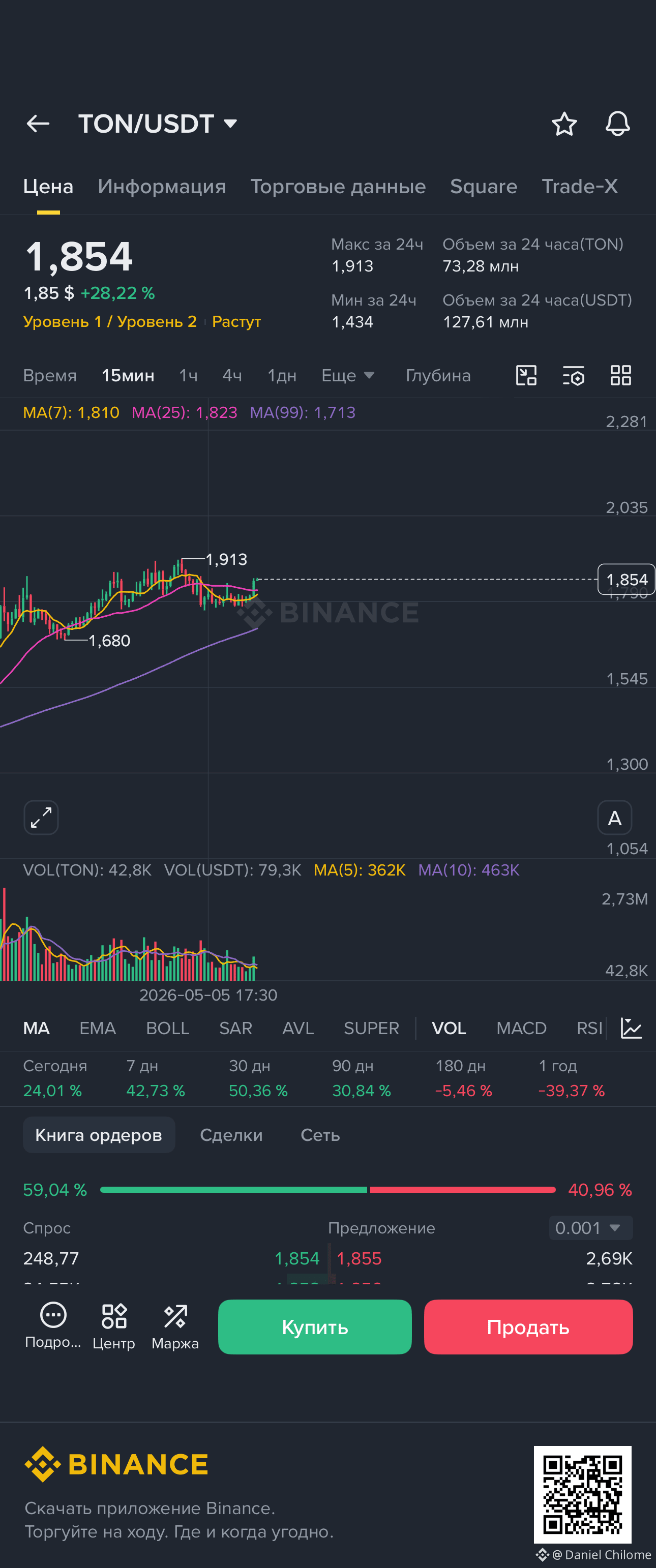Tap the back arrow icon

[x=38, y=124]
